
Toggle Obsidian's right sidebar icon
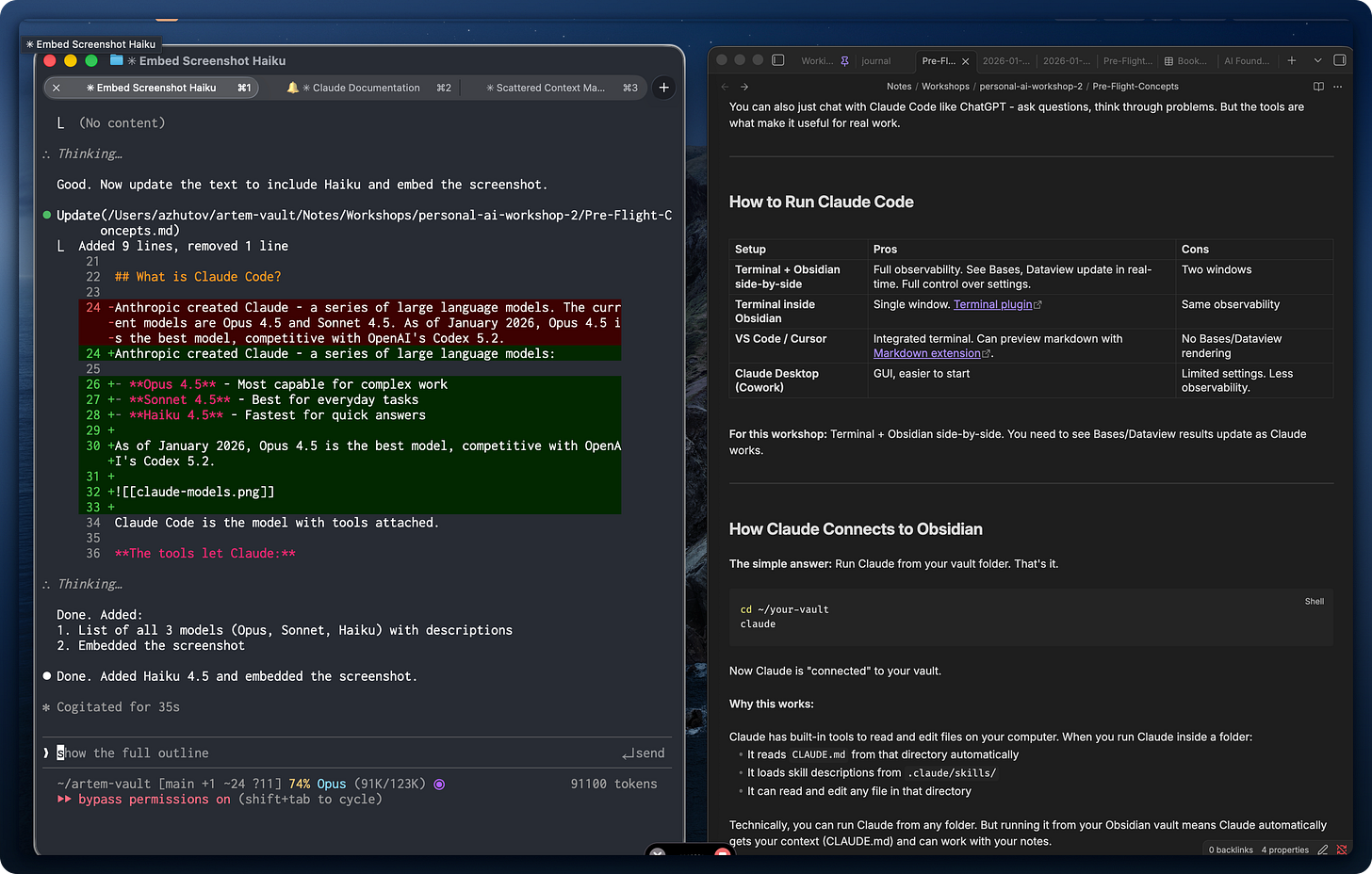point(1340,60)
